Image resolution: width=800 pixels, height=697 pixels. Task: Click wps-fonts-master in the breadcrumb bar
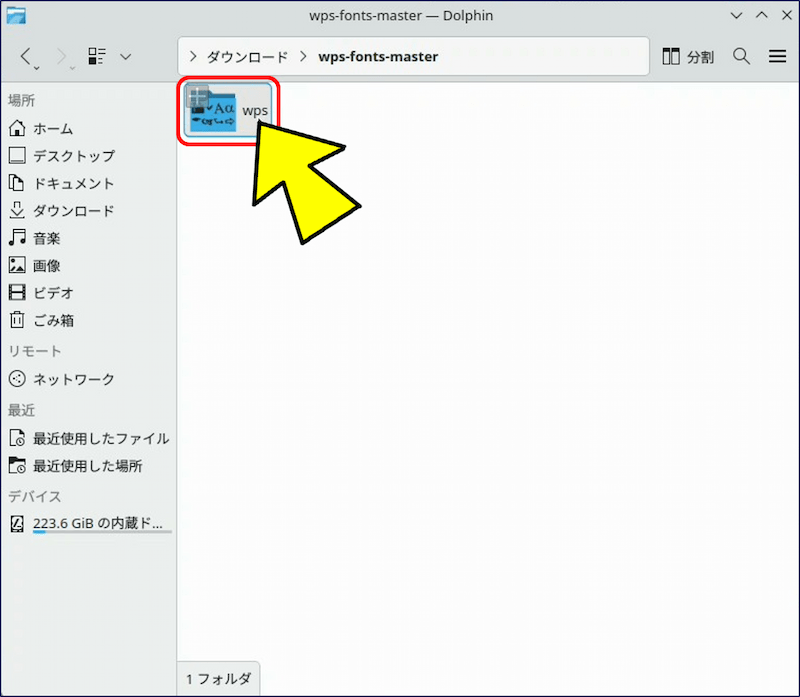click(378, 57)
